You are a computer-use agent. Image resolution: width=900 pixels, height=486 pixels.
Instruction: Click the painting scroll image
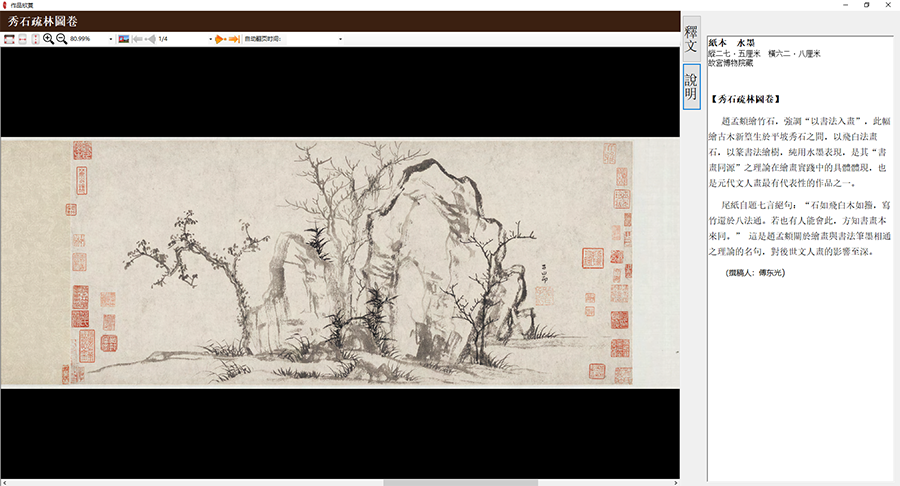[340, 262]
